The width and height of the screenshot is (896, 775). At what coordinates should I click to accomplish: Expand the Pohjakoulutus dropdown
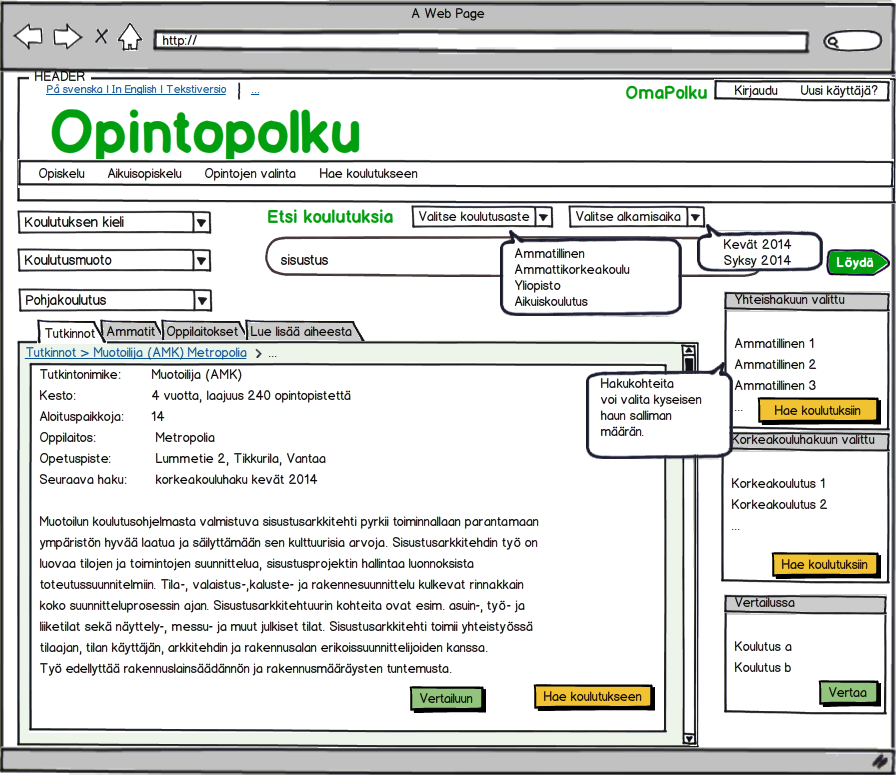(x=115, y=301)
